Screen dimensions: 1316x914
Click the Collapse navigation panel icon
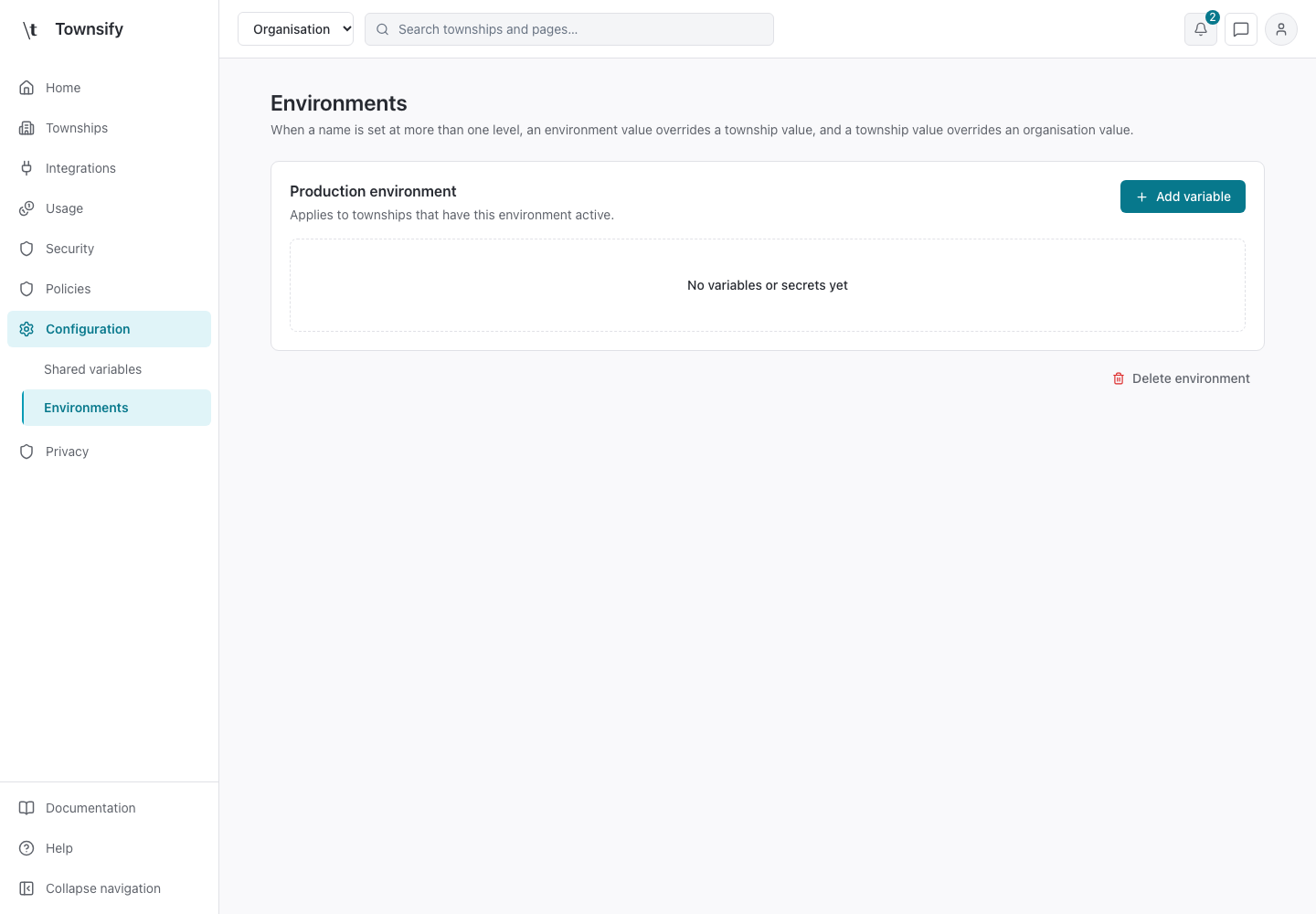[x=27, y=888]
